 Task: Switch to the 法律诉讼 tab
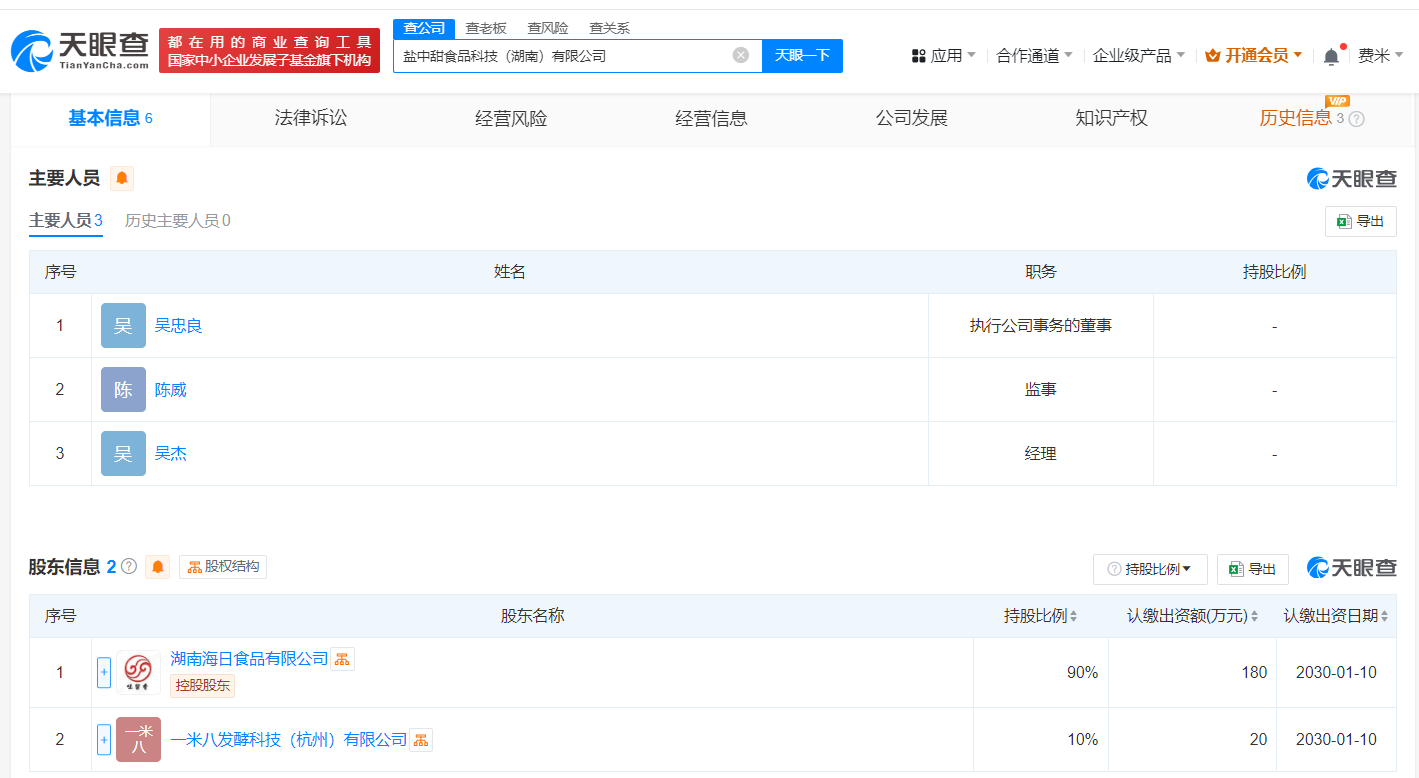(x=311, y=119)
